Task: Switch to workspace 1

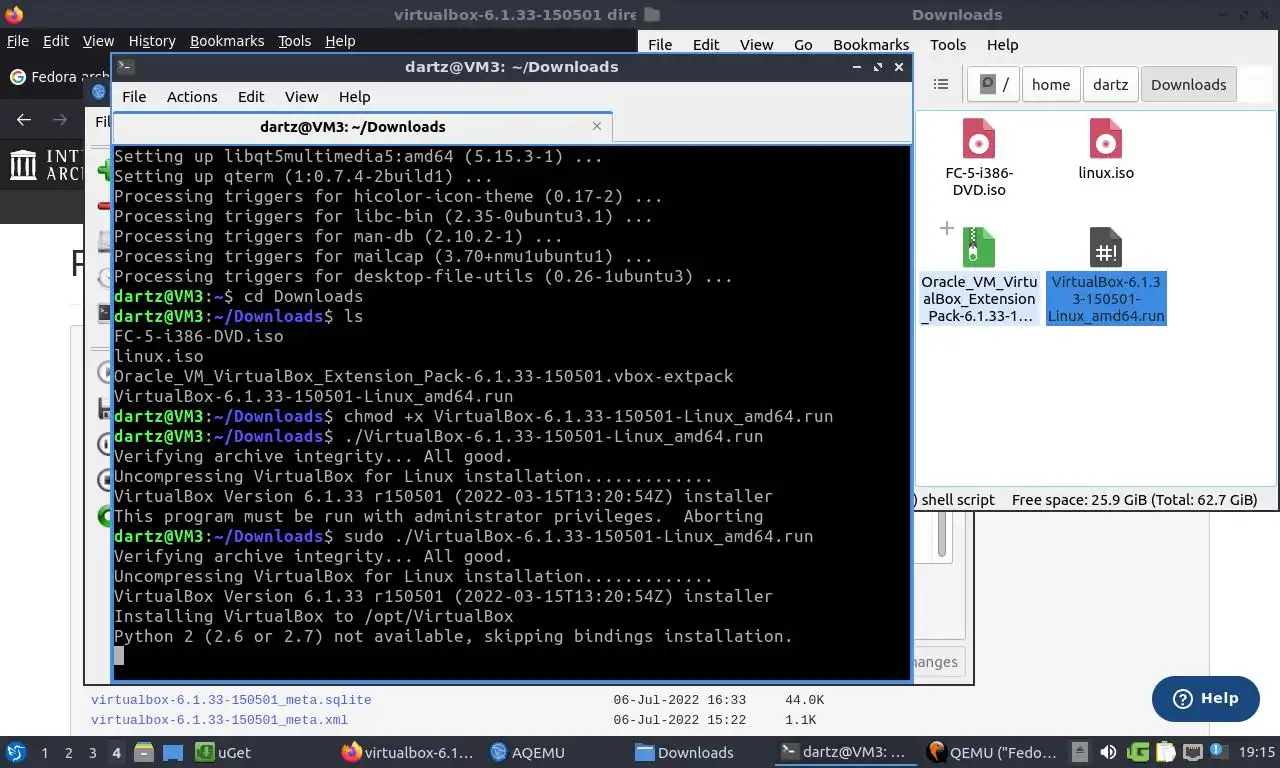Action: click(44, 752)
